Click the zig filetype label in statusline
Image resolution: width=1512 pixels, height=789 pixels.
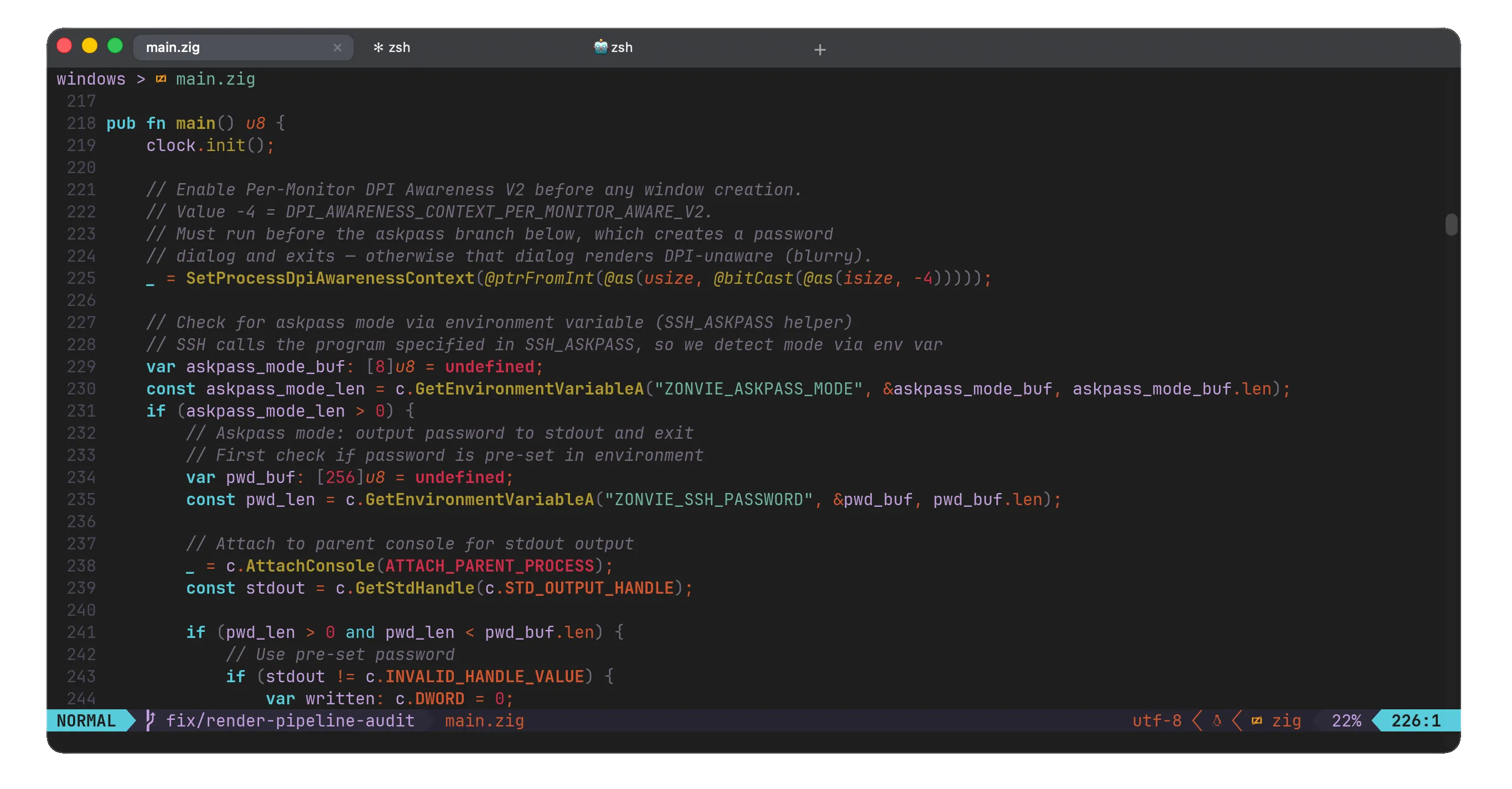pos(1286,720)
